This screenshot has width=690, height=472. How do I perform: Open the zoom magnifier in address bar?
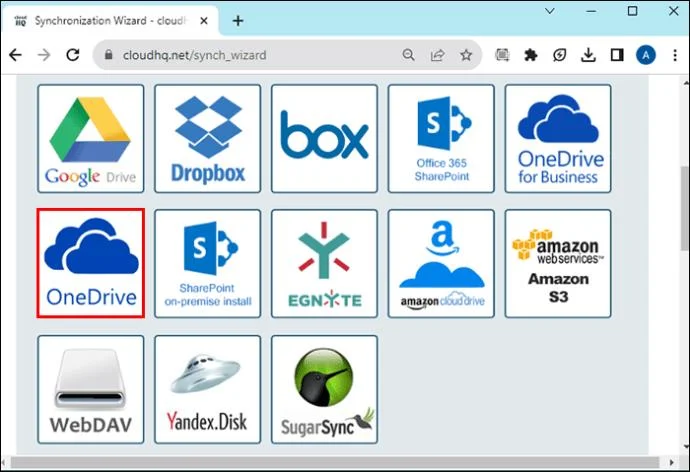point(408,55)
